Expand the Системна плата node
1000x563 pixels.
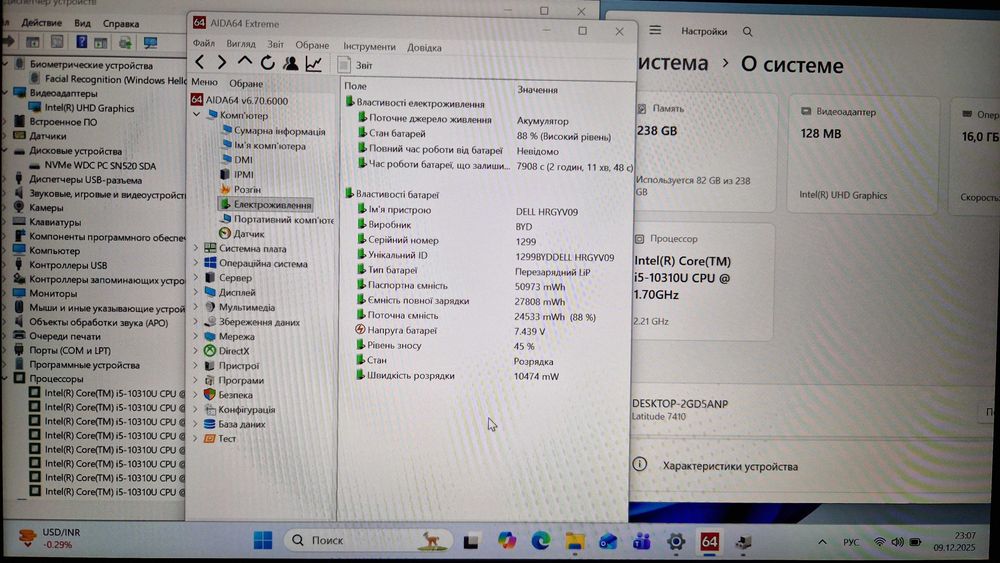pyautogui.click(x=196, y=248)
